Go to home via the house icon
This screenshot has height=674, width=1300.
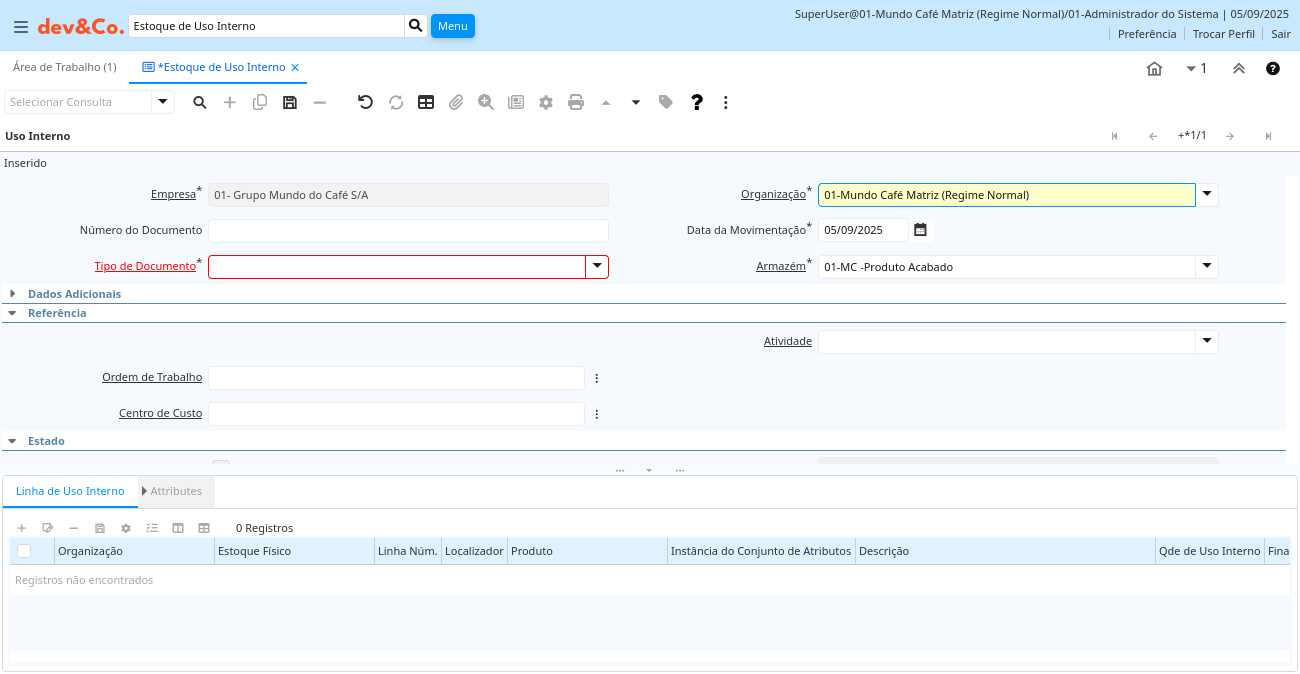coord(1154,69)
